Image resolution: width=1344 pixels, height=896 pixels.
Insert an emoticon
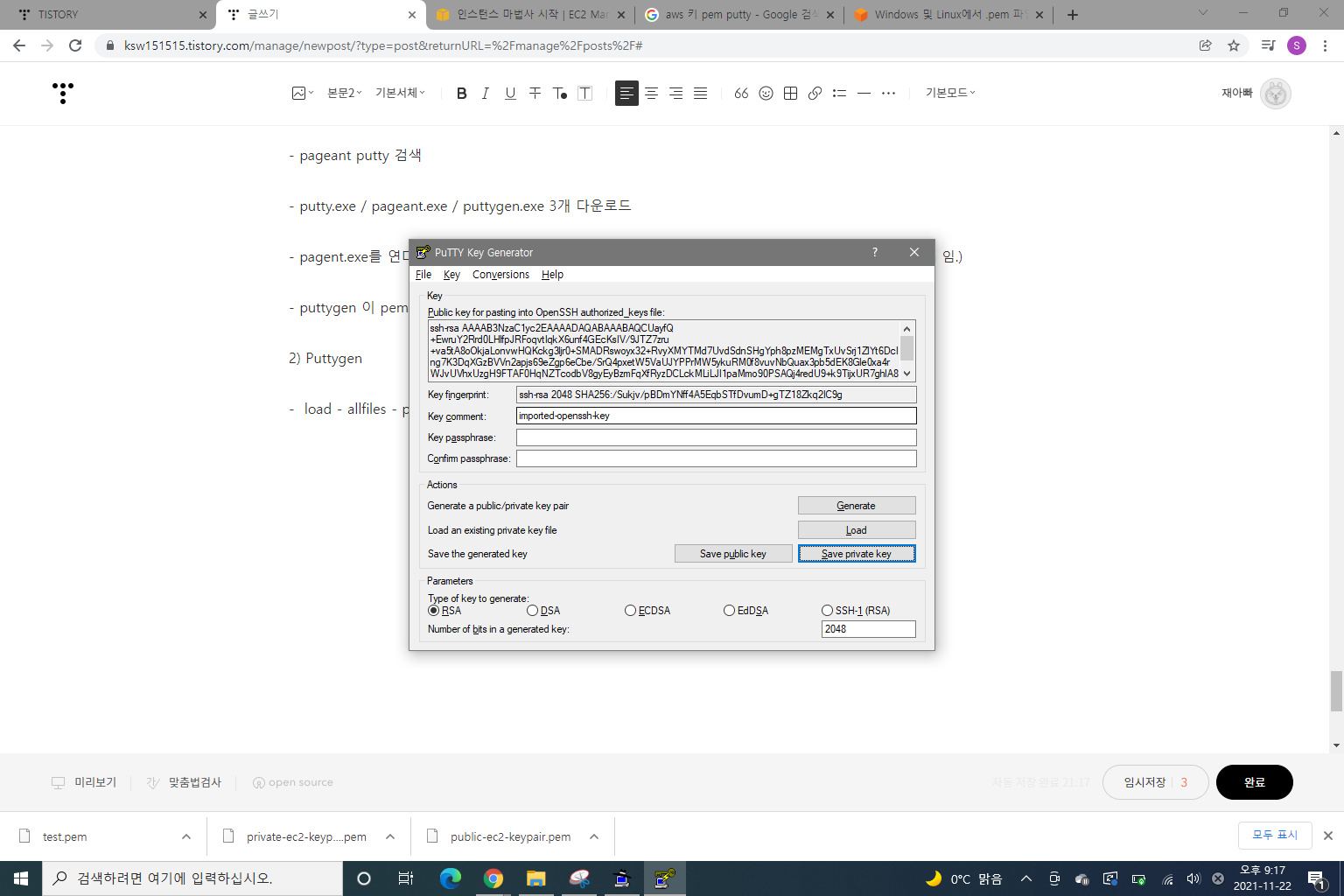[x=766, y=93]
